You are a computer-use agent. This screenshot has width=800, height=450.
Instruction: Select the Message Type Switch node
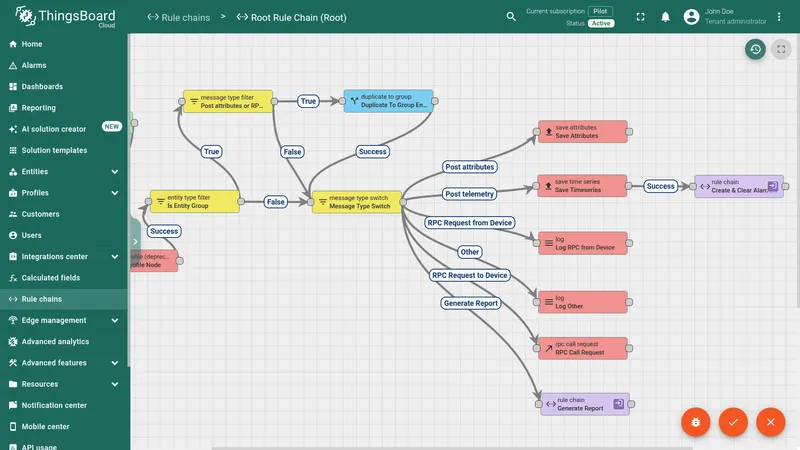[357, 202]
